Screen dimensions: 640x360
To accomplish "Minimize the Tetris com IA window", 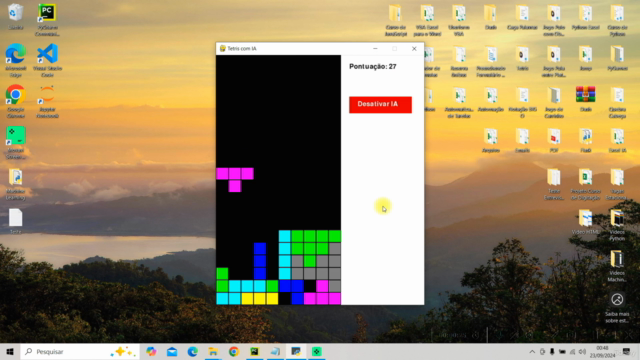I will pyautogui.click(x=375, y=49).
